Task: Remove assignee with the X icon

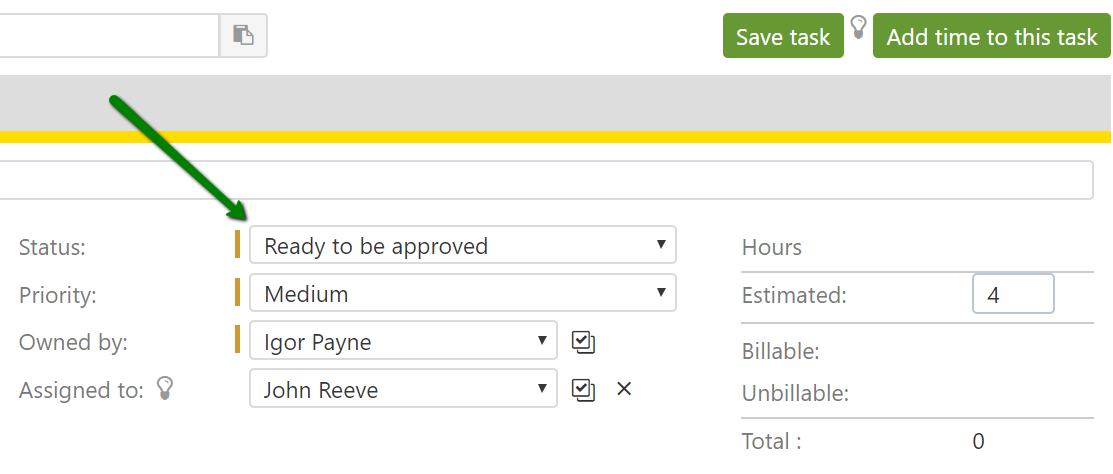Action: click(x=624, y=389)
